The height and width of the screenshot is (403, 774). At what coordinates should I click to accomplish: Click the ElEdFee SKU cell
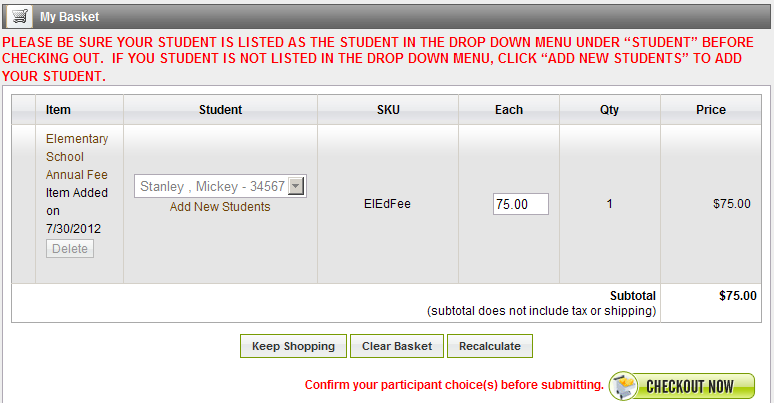click(387, 203)
